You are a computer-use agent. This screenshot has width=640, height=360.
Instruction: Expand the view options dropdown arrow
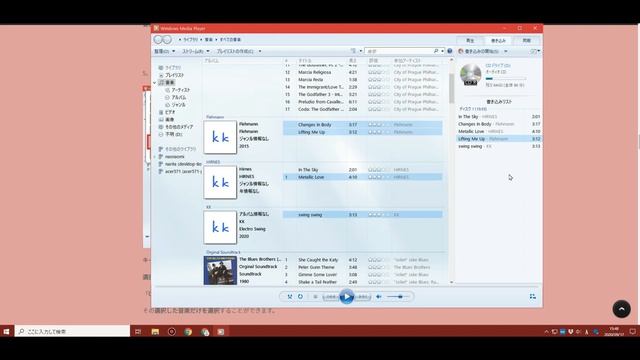click(x=361, y=51)
